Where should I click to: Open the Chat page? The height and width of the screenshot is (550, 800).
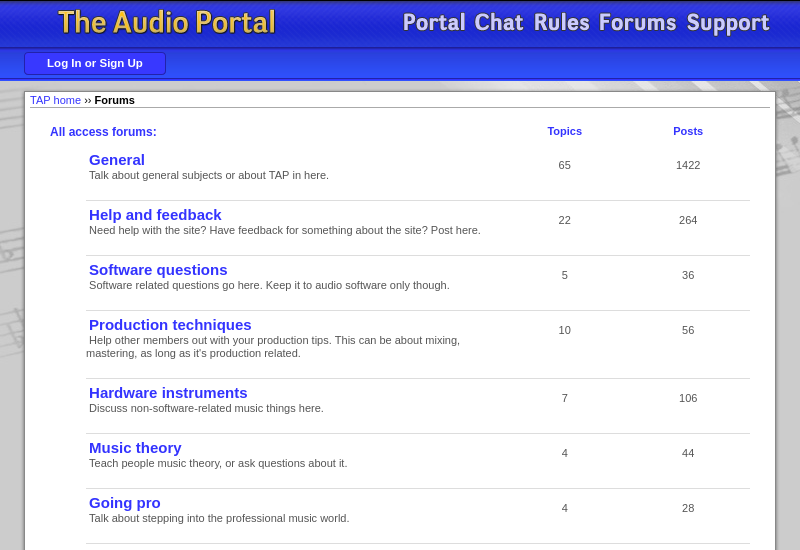[498, 23]
